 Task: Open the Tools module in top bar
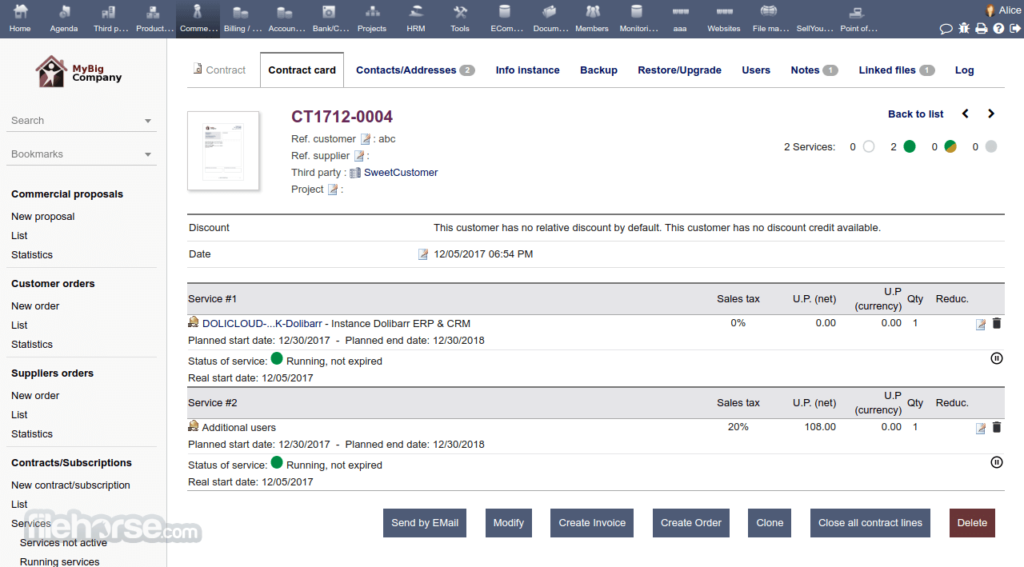pos(460,17)
